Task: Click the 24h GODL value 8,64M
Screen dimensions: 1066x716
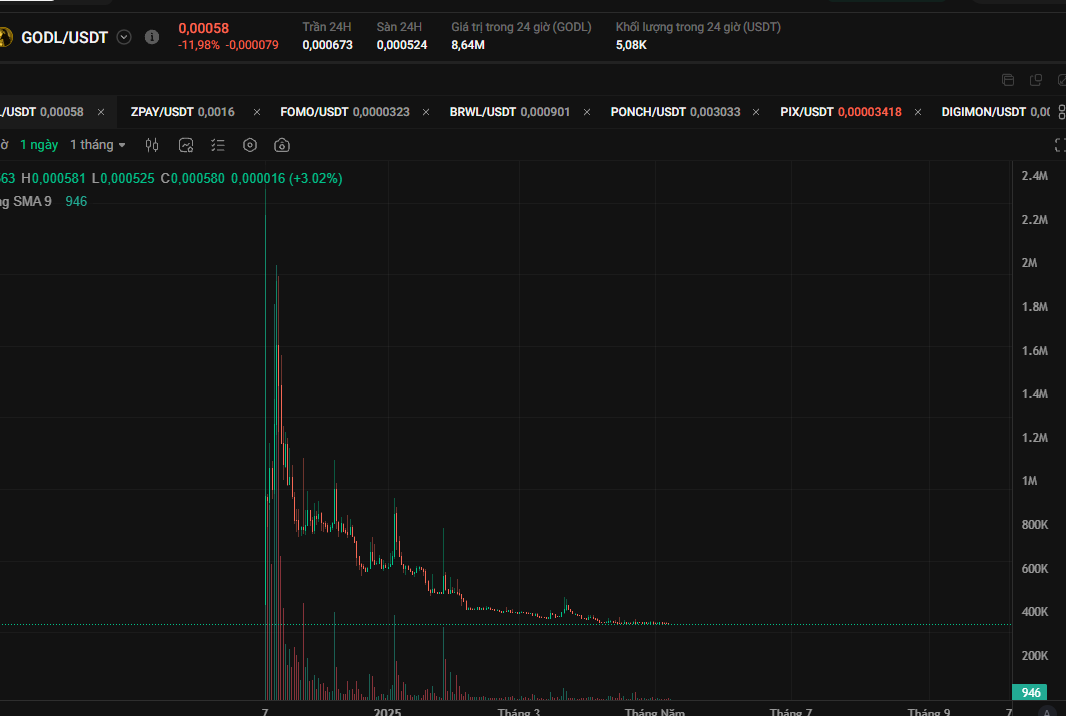Action: point(468,45)
